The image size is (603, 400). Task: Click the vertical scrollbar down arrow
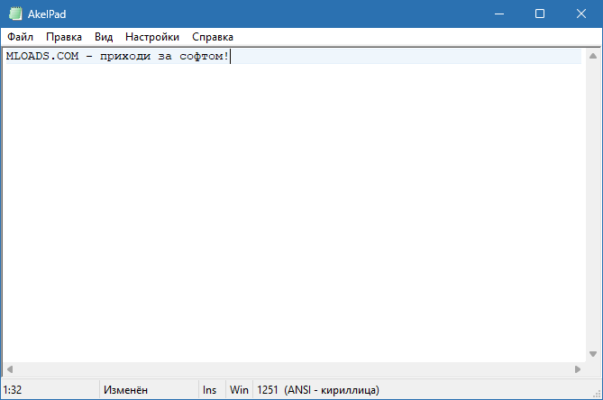pyautogui.click(x=593, y=354)
